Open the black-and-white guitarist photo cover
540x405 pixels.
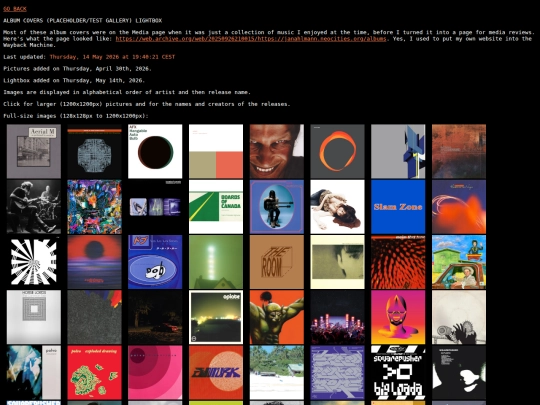pyautogui.click(x=34, y=207)
